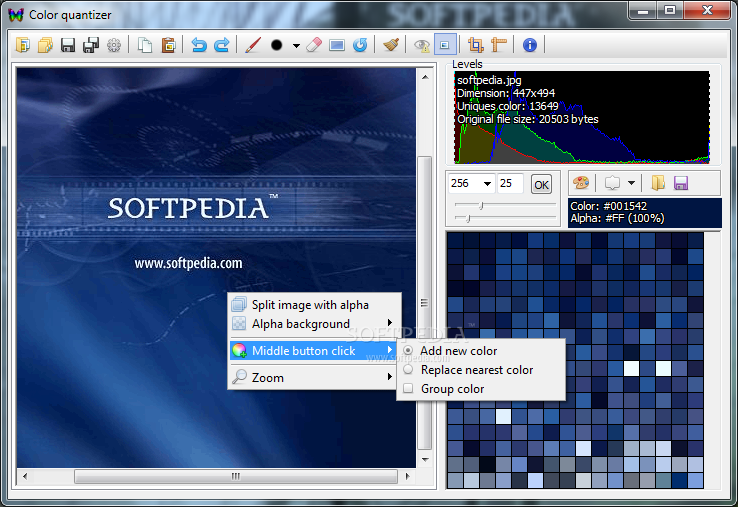The height and width of the screenshot is (507, 738).
Task: Load a palette with the folder icon
Action: coord(658,183)
